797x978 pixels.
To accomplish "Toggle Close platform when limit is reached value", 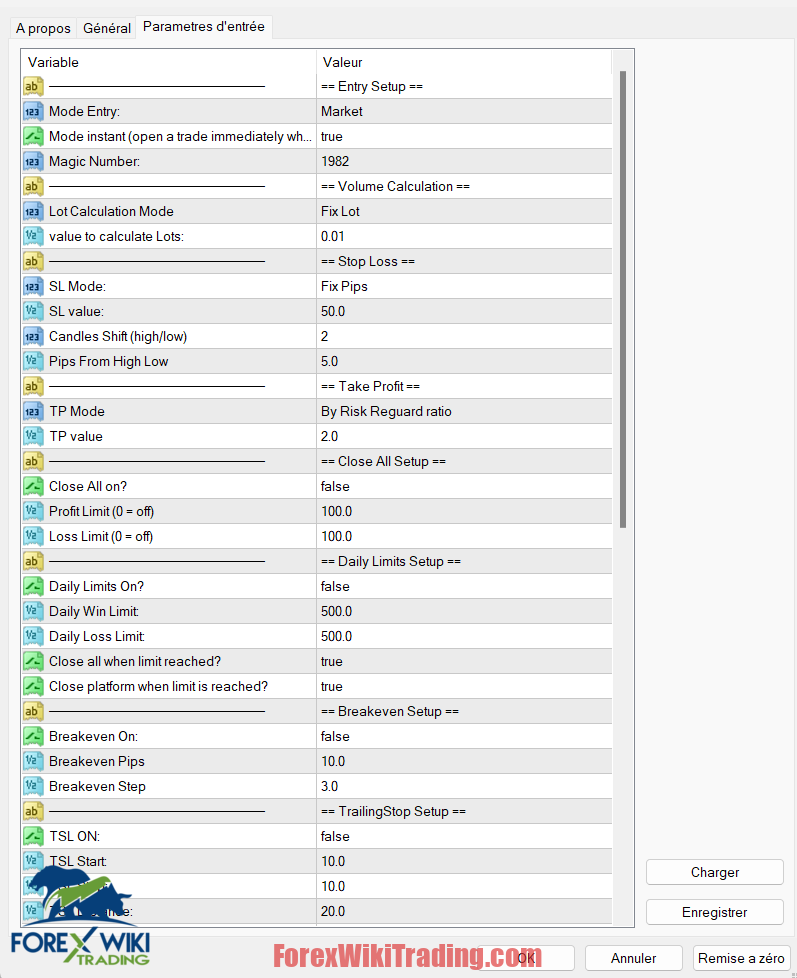I will pos(465,686).
